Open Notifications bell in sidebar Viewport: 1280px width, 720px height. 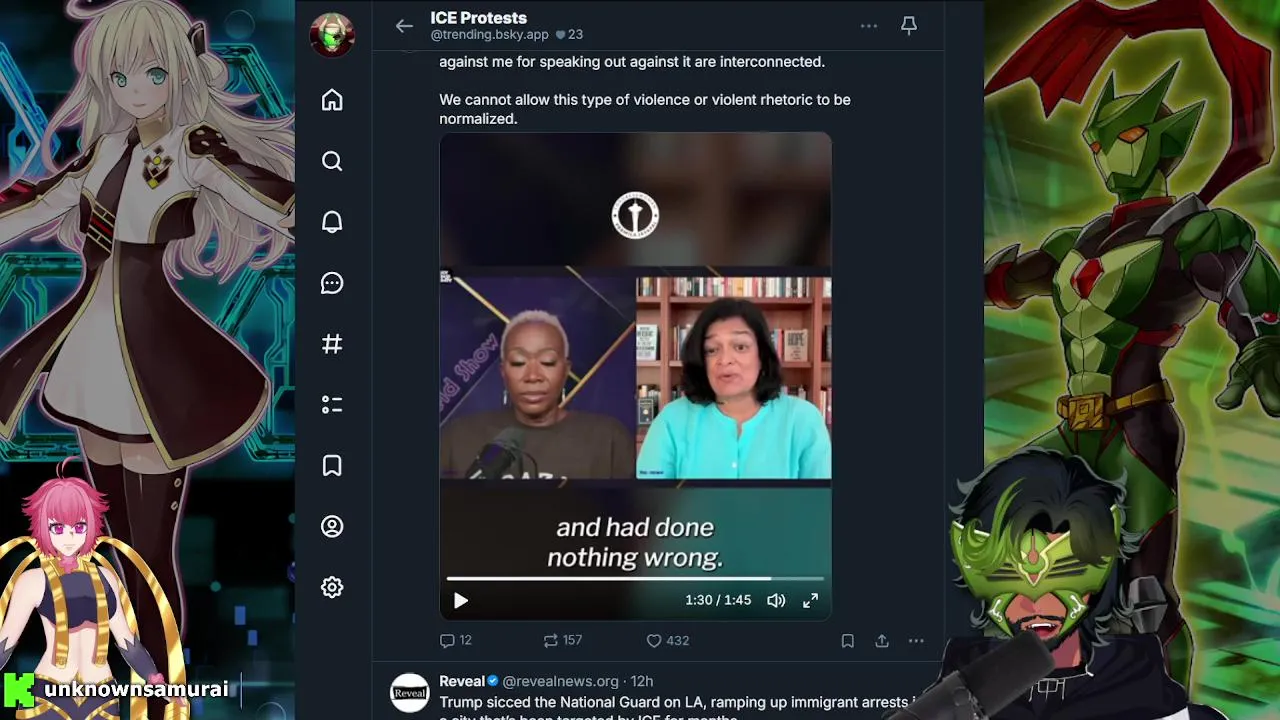point(332,222)
